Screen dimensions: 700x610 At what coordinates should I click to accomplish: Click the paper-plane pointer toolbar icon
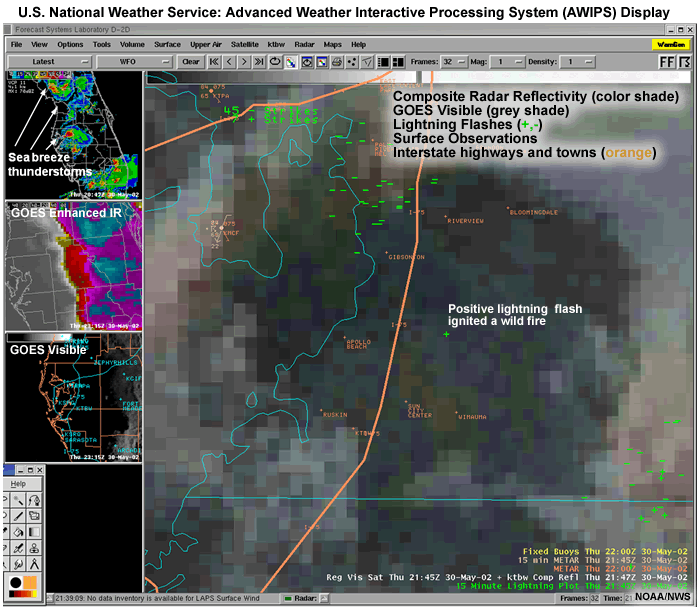[367, 62]
